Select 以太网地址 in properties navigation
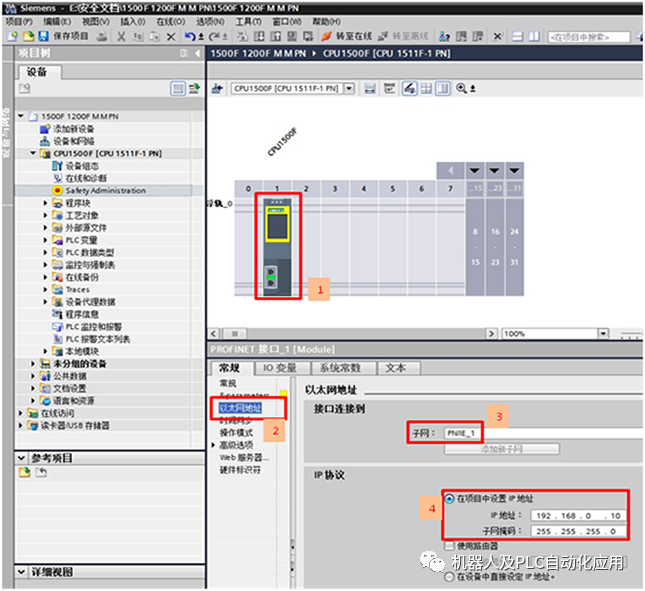Image resolution: width=645 pixels, height=591 pixels. pyautogui.click(x=241, y=408)
